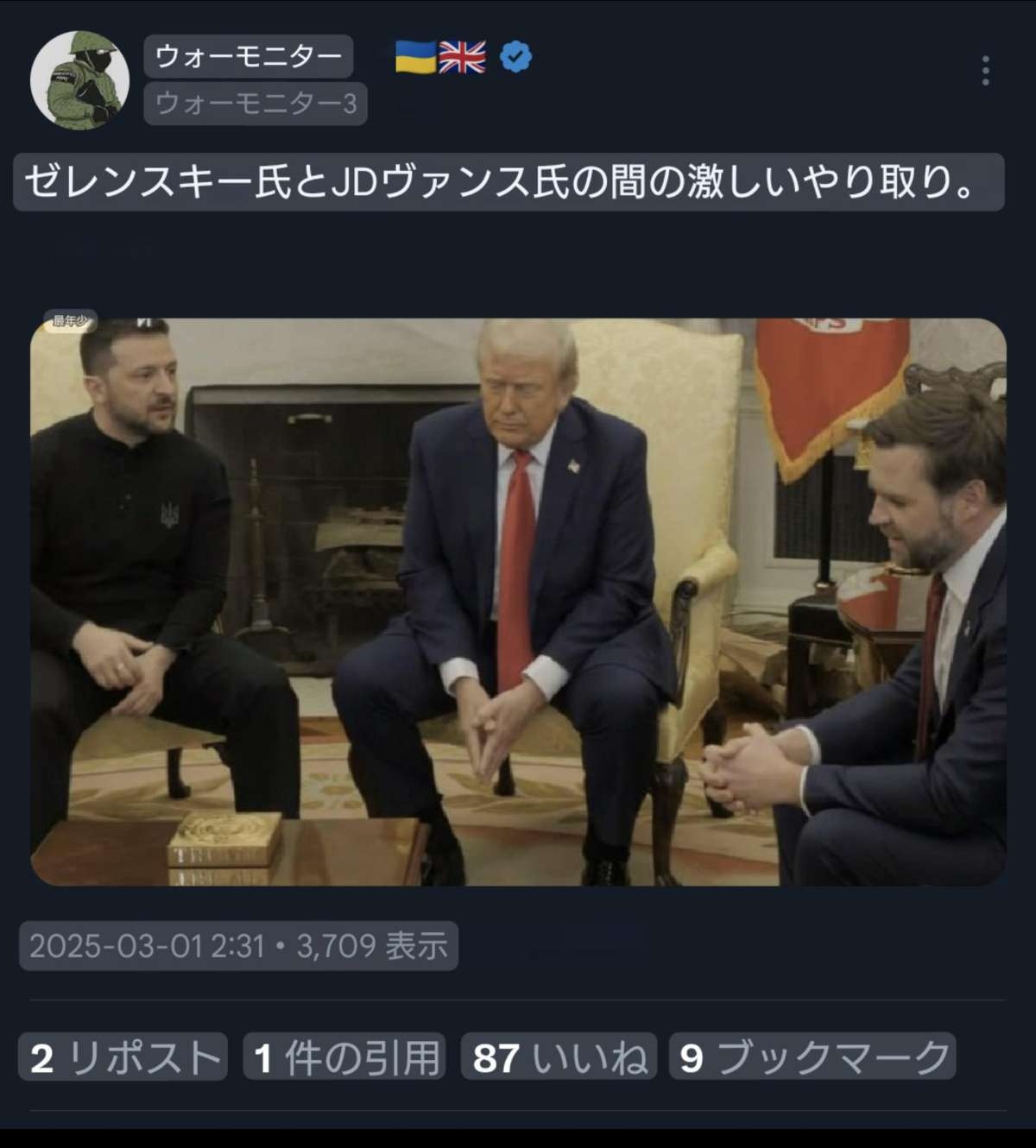Viewport: 1036px width, 1148px height.
Task: Open the soldier profile avatar
Action: tap(79, 79)
